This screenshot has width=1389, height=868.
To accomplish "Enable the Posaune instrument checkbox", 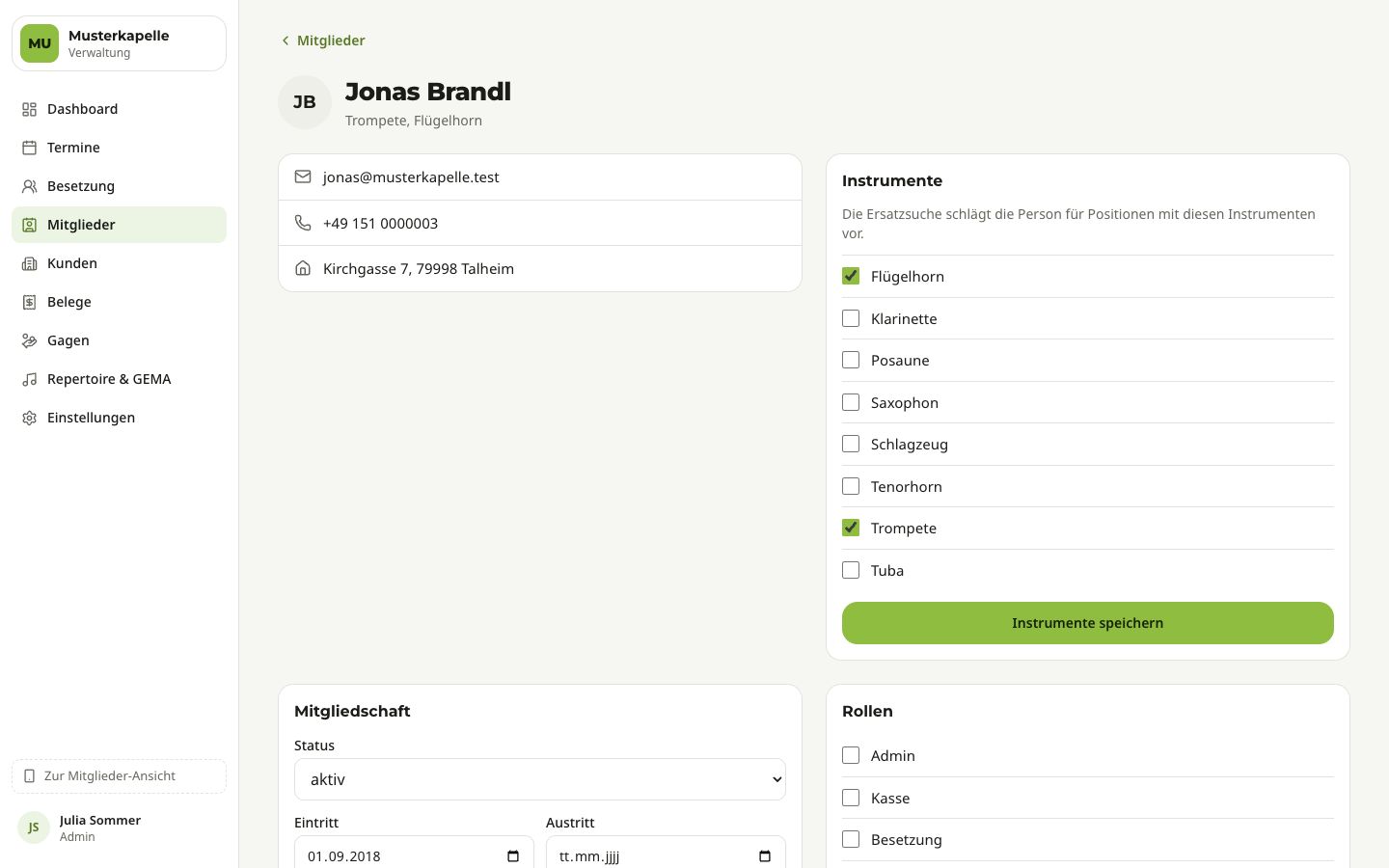I will 851,360.
